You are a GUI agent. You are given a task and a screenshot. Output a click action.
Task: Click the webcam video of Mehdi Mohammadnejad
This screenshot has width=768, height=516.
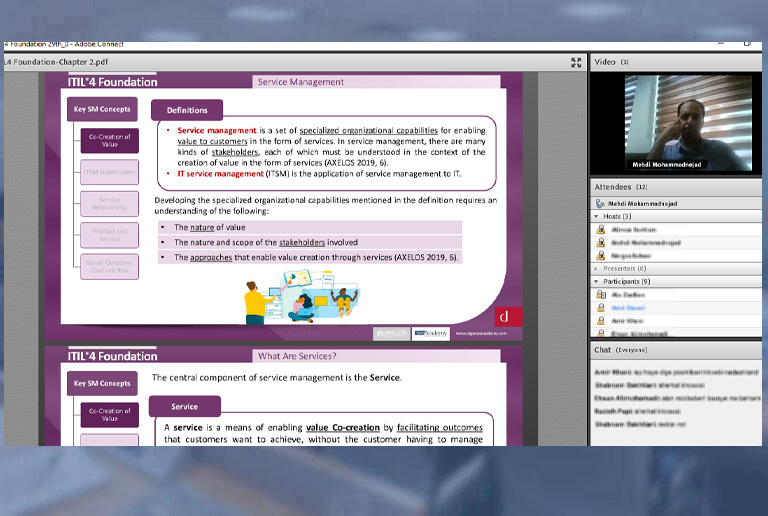pos(688,122)
